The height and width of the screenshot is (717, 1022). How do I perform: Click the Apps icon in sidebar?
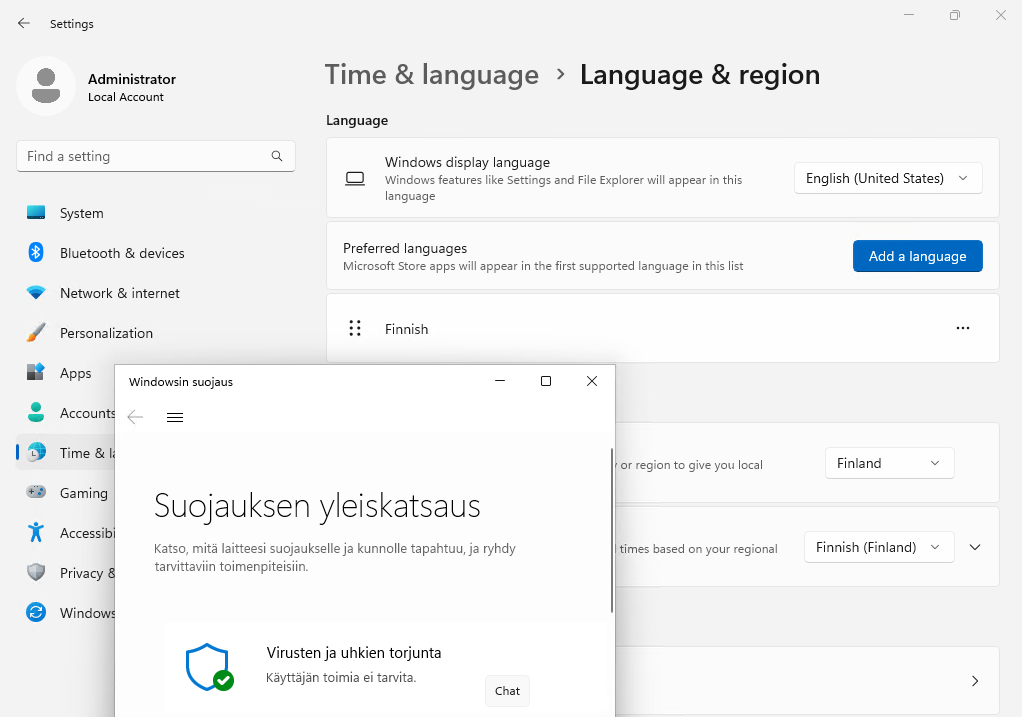click(x=36, y=372)
